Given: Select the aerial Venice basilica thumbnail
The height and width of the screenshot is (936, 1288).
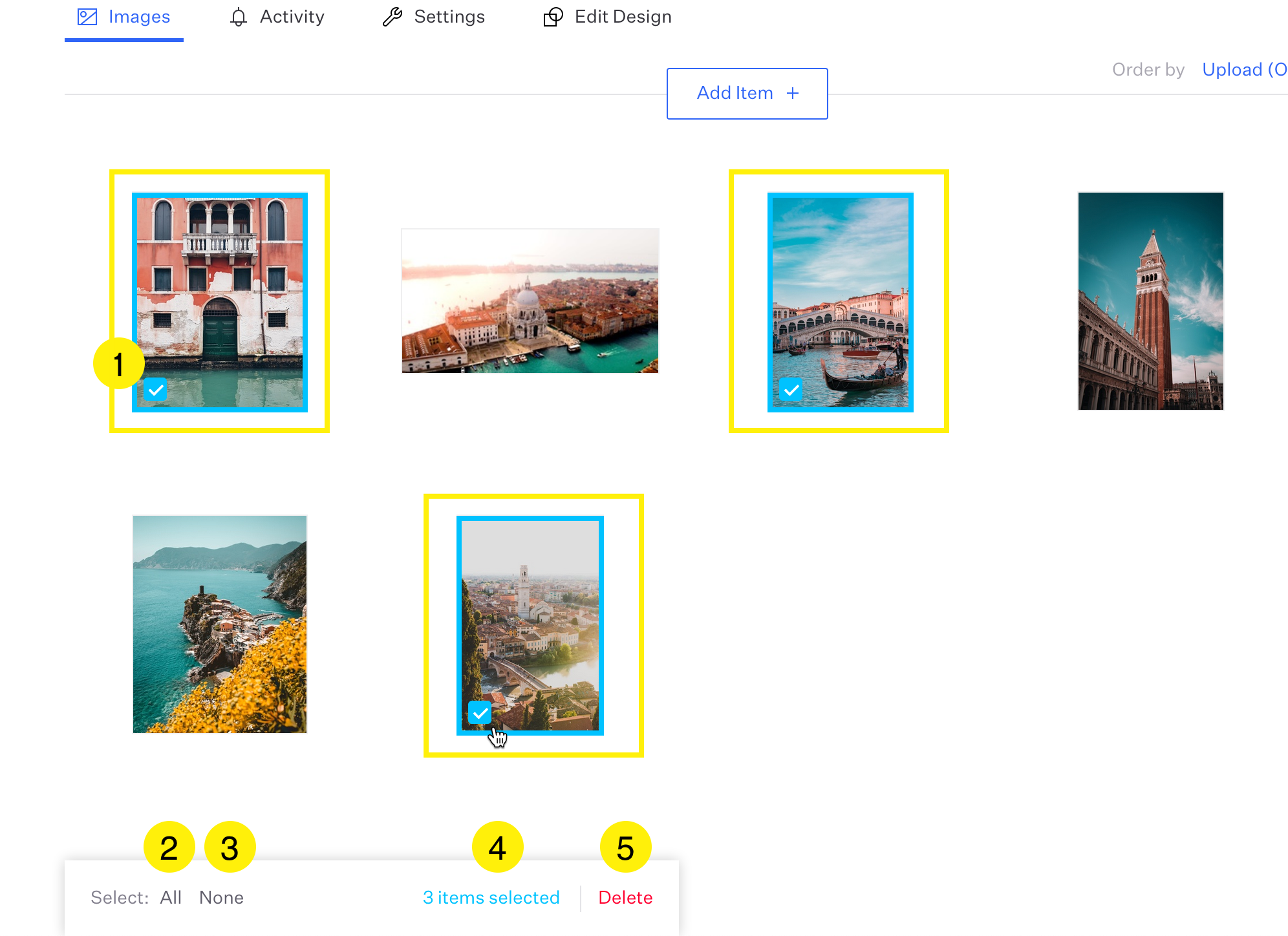Looking at the screenshot, I should [530, 301].
